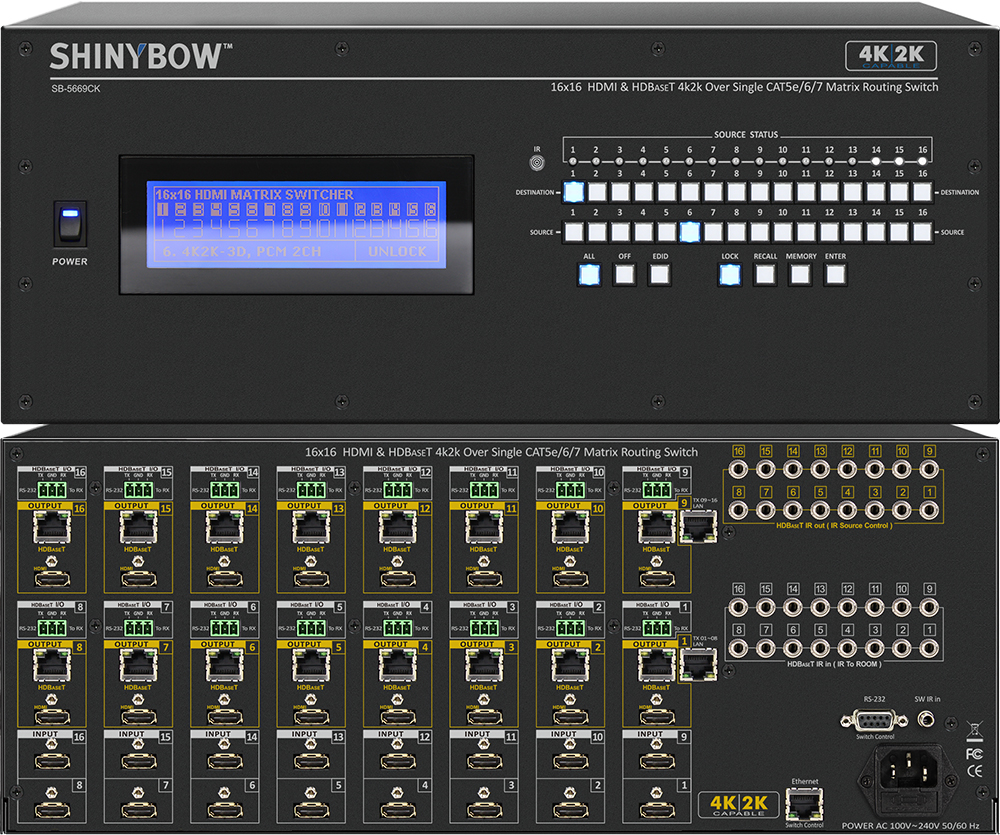Click the rear panel title text
This screenshot has width=1000, height=835.
(501, 452)
